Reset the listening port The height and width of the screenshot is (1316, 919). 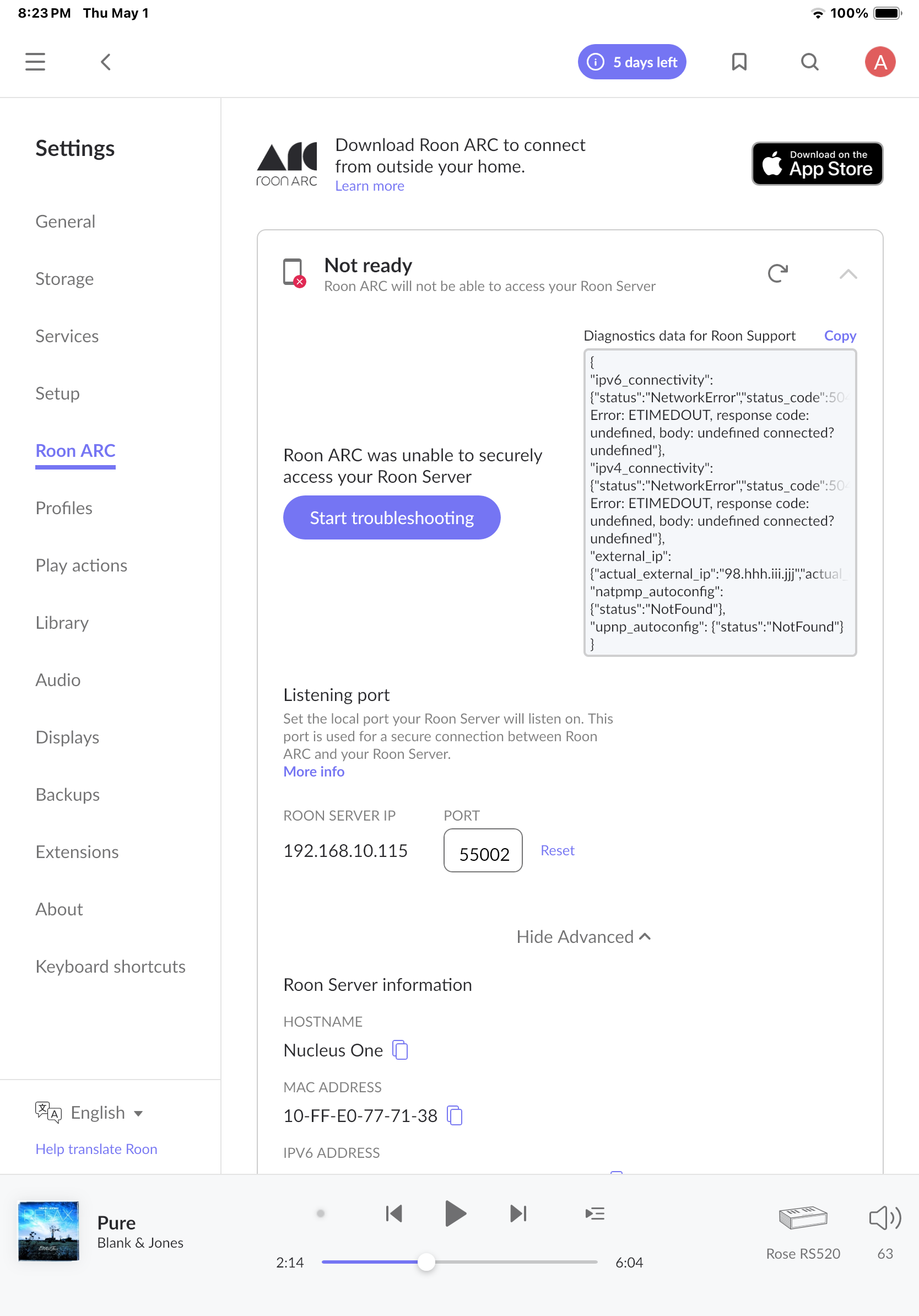click(557, 850)
